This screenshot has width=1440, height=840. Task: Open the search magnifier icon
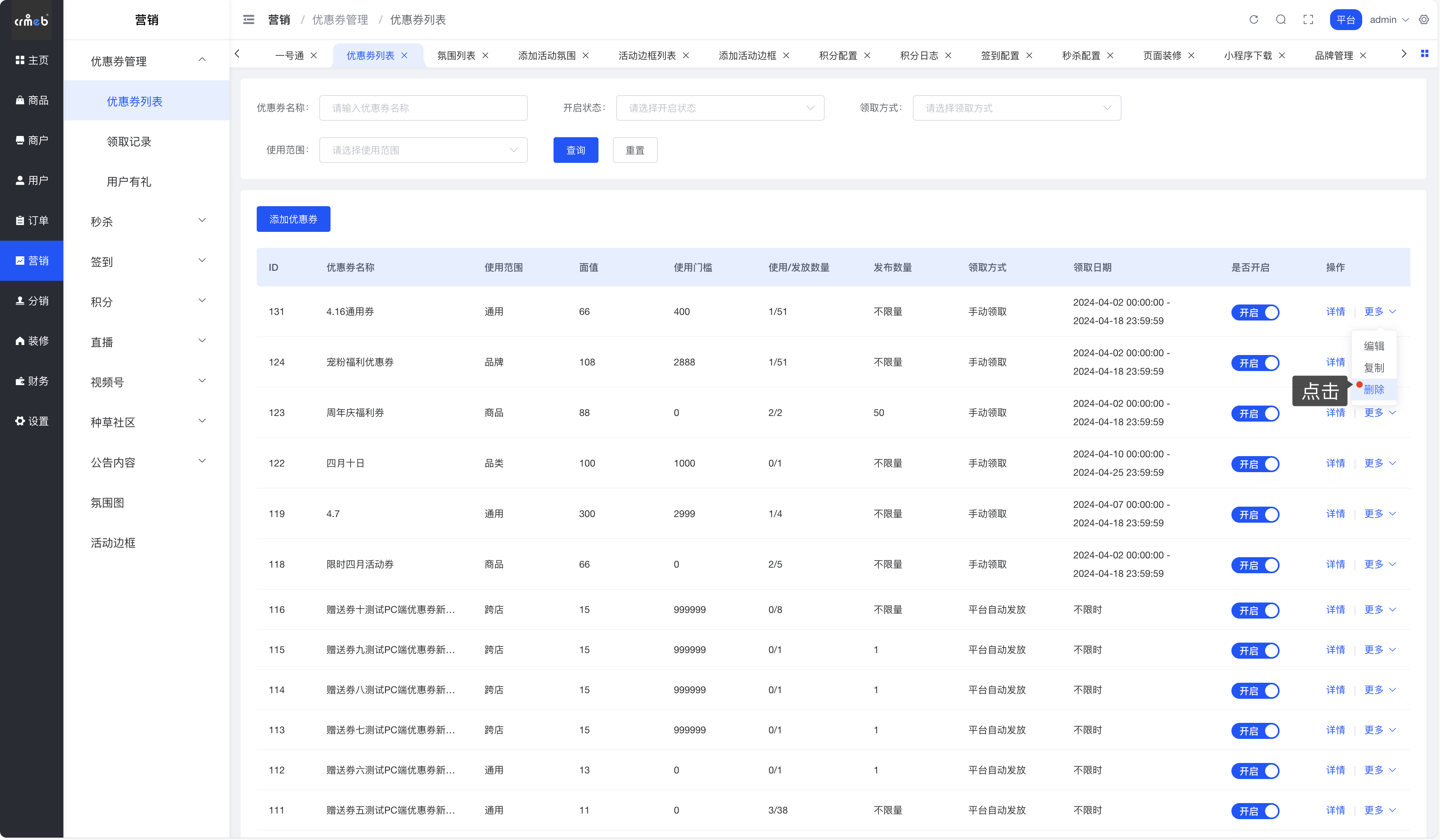1281,19
